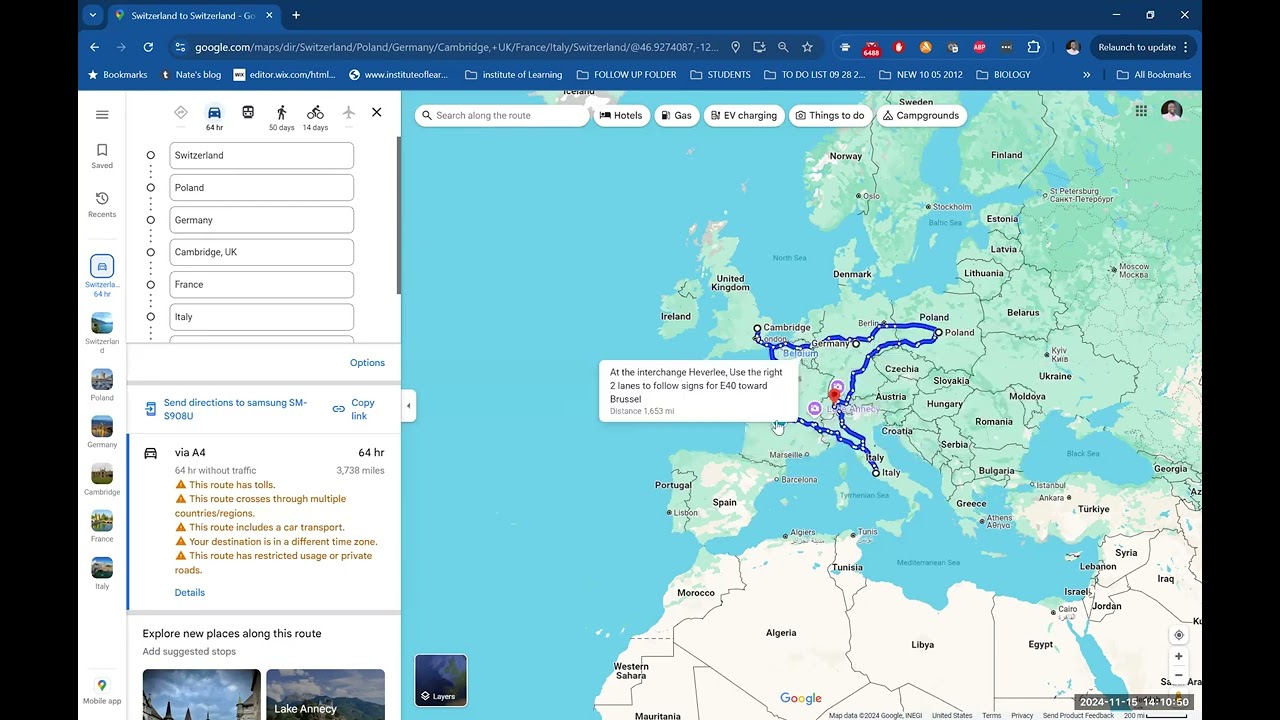Open the Google apps grid

1141,111
